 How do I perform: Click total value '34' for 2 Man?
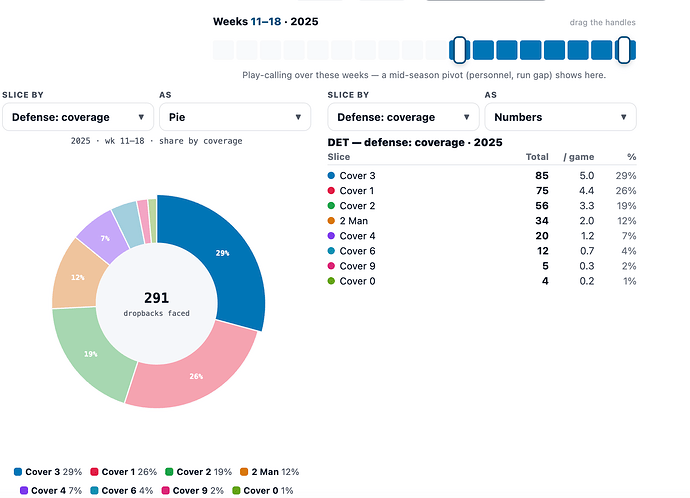pos(542,221)
